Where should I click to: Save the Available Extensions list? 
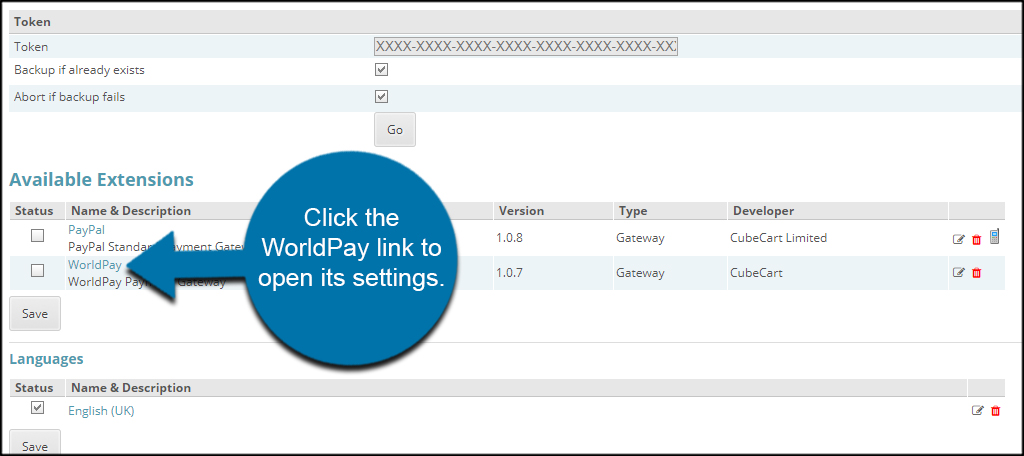(35, 314)
